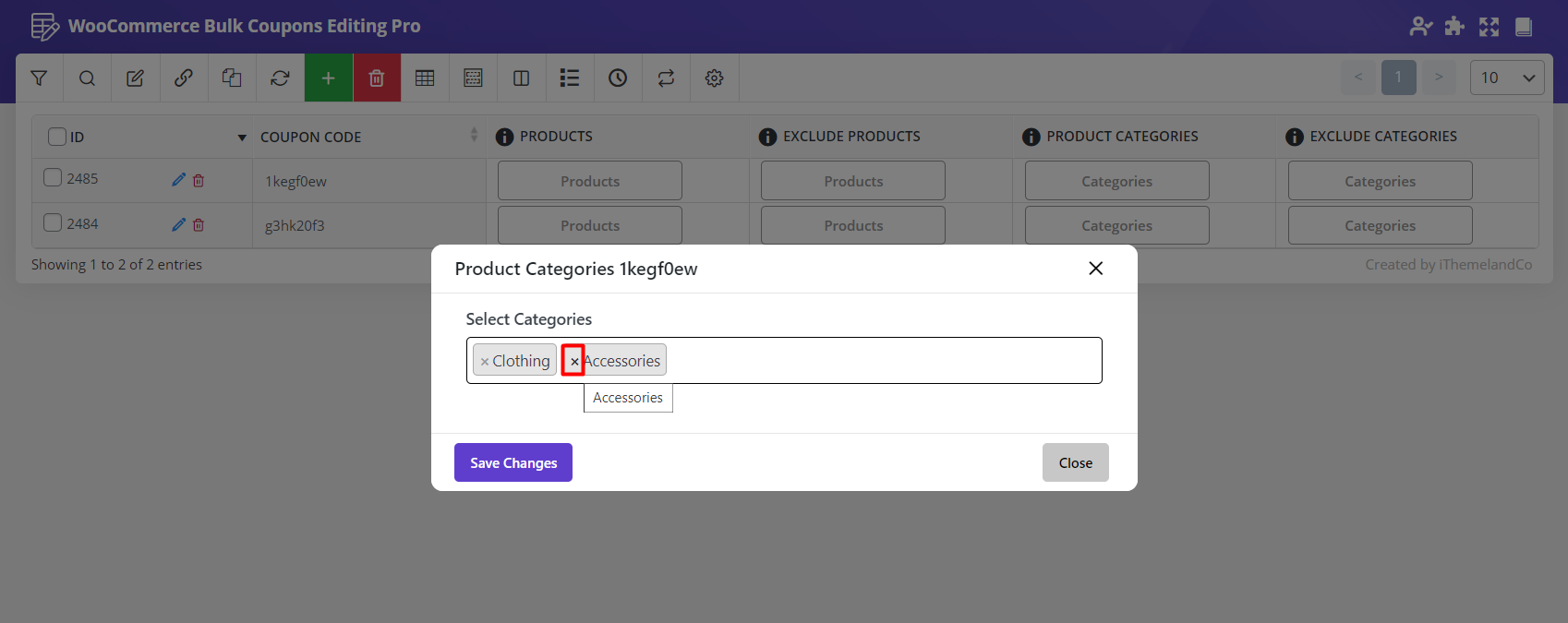Click the green add new coupon button
This screenshot has height=623, width=1568.
pos(328,78)
